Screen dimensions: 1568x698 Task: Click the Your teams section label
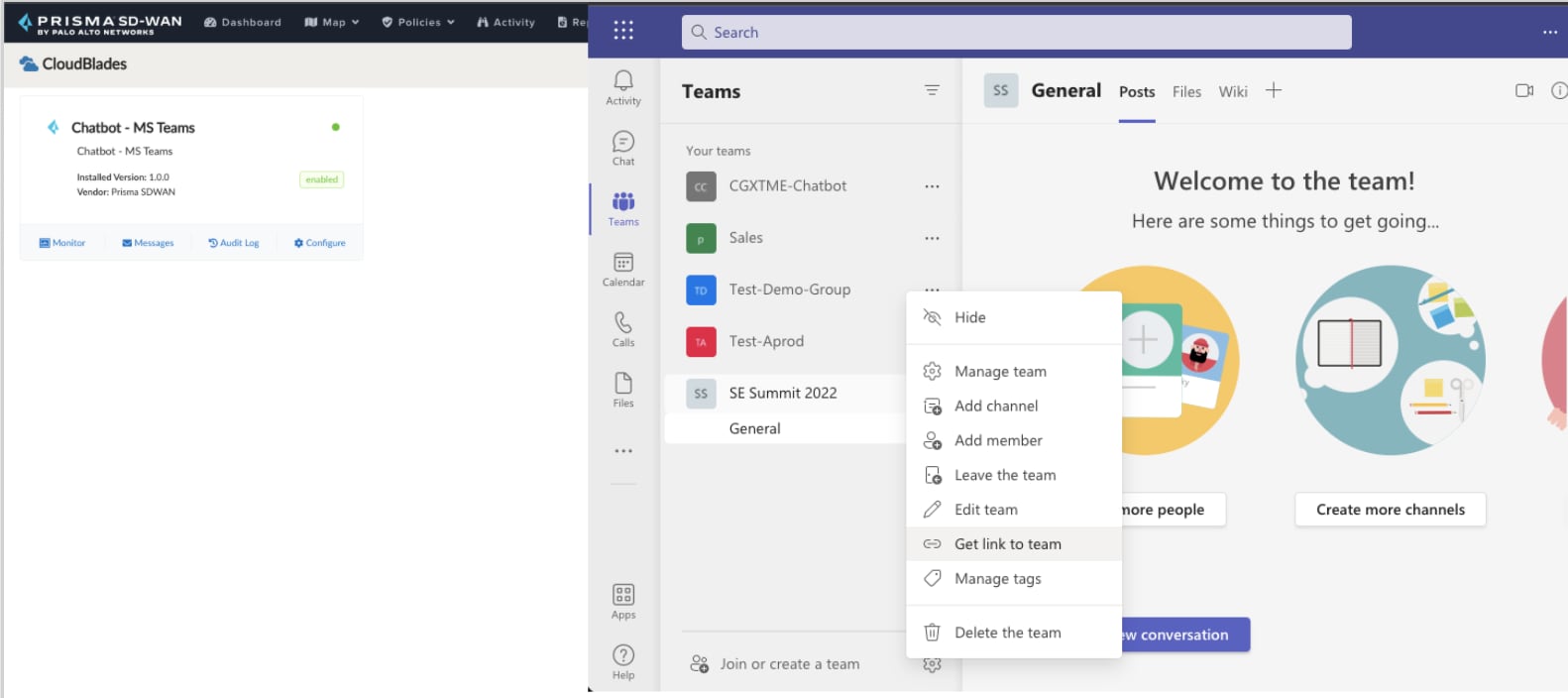coord(719,151)
